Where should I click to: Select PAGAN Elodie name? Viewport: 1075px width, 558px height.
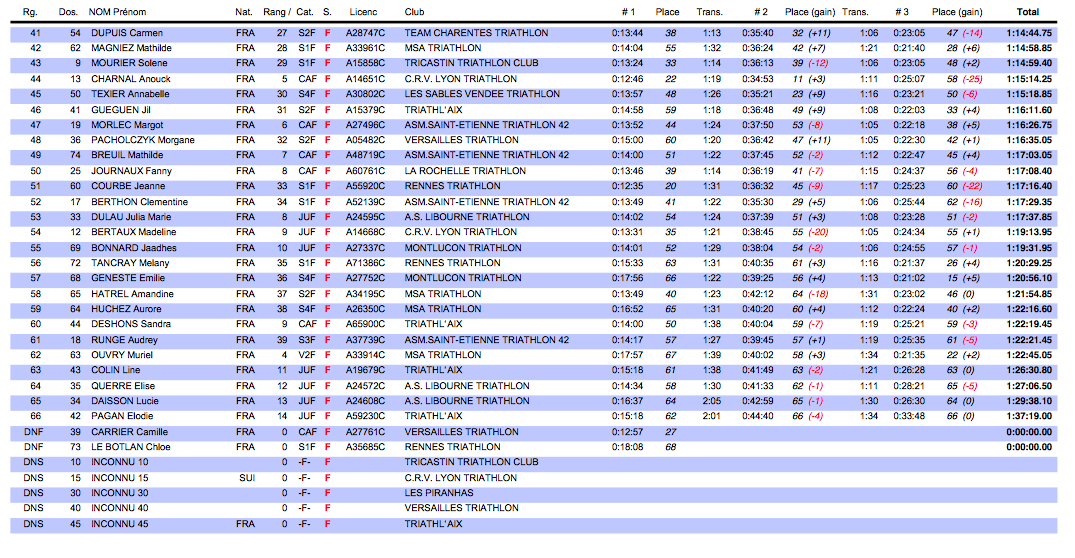[122, 415]
